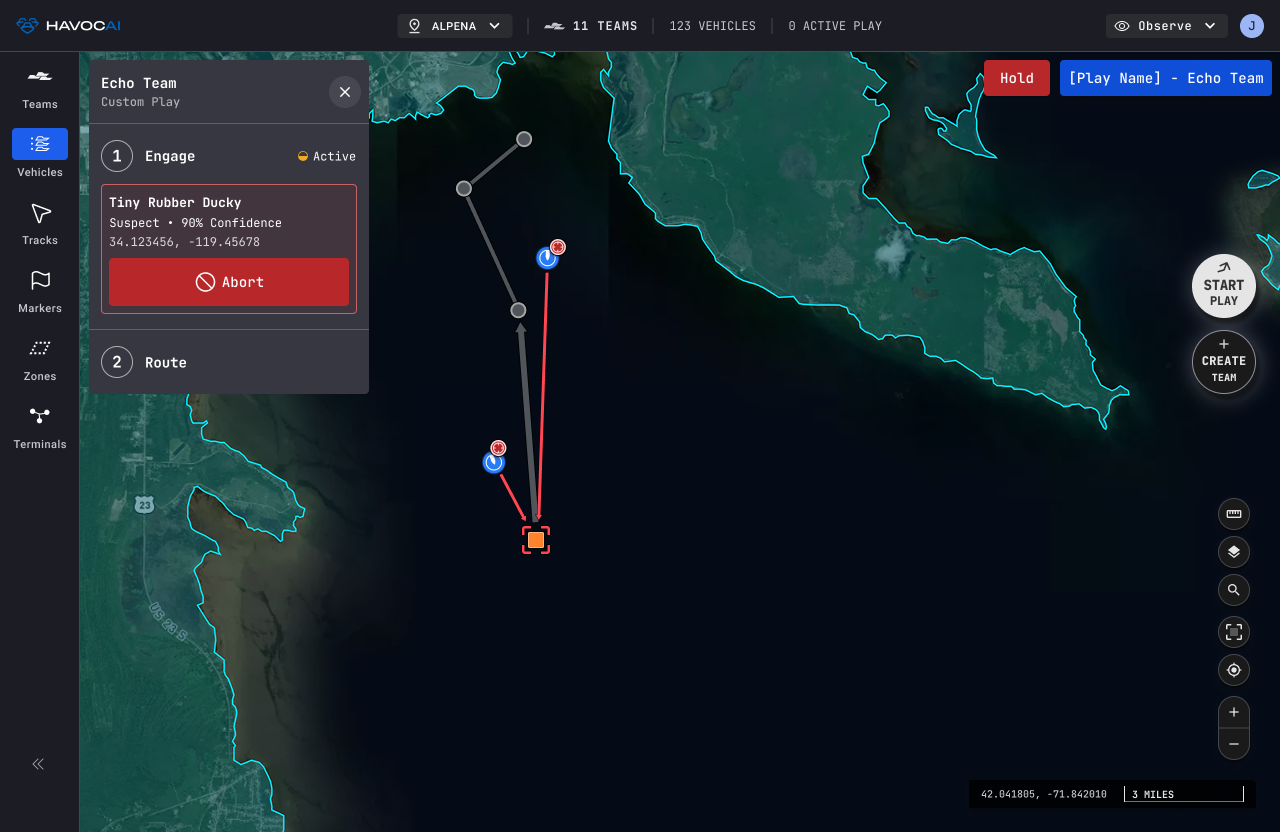Abort the Tiny Rubber Ducky engagement
The width and height of the screenshot is (1280, 832).
pos(229,282)
